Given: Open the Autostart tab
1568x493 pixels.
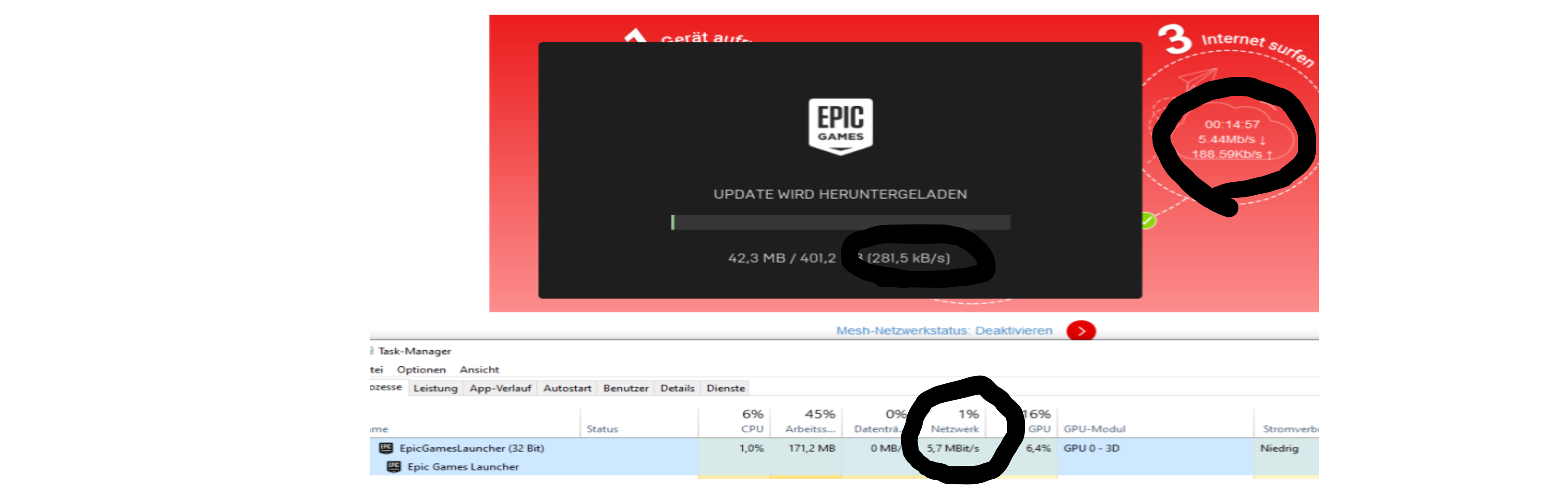Looking at the screenshot, I should (x=567, y=389).
